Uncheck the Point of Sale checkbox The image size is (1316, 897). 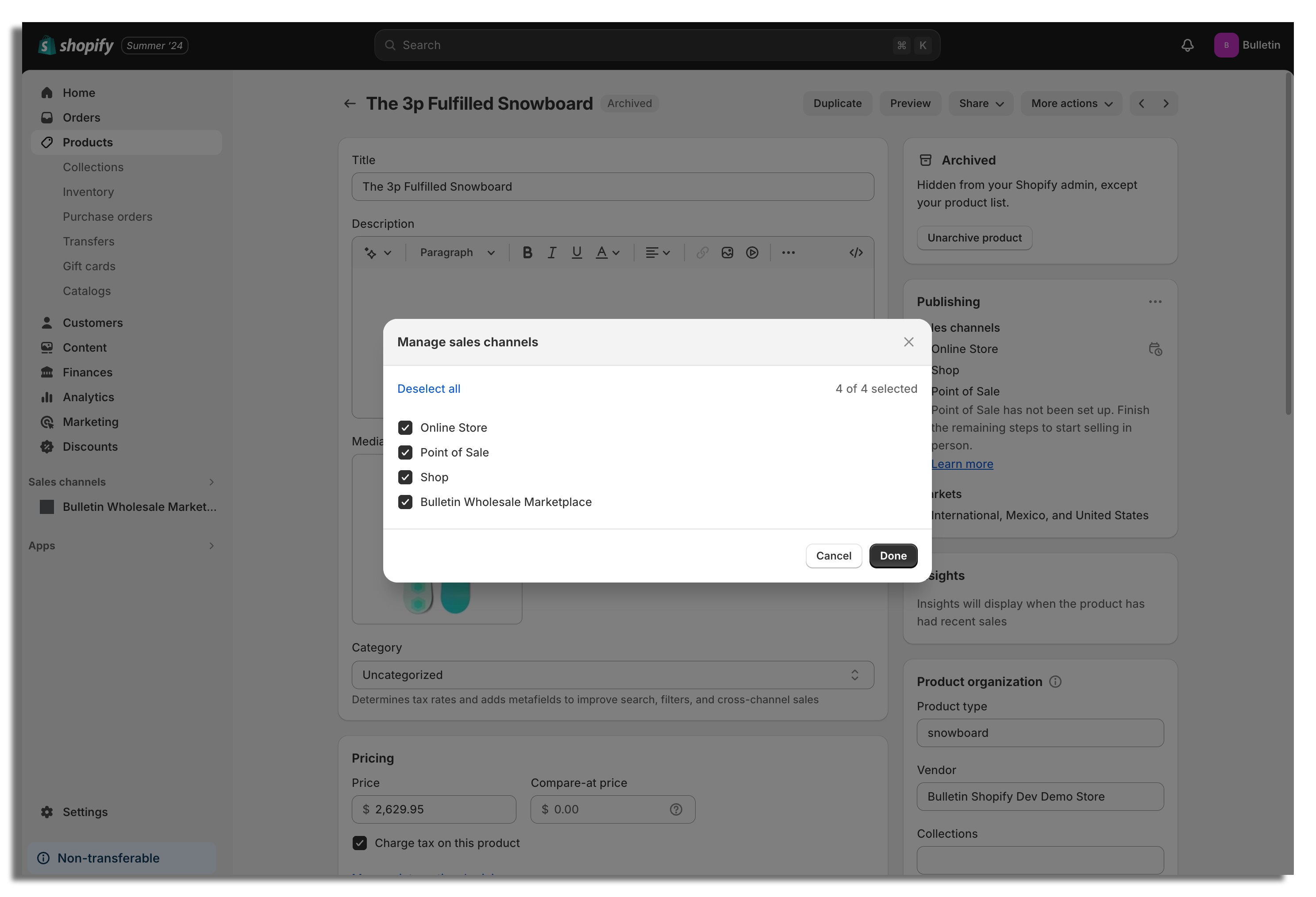point(405,452)
